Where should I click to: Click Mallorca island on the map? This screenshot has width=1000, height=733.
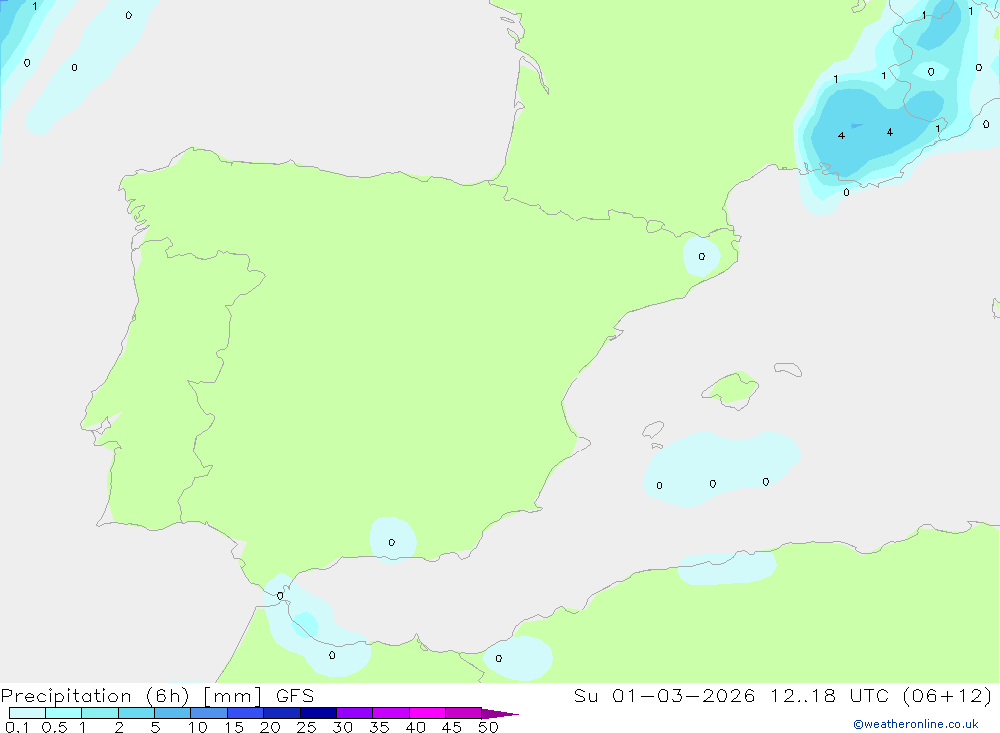tap(731, 389)
